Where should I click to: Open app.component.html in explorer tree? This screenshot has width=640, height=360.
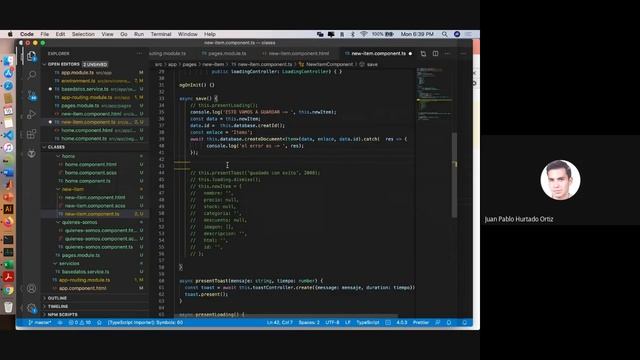point(82,288)
